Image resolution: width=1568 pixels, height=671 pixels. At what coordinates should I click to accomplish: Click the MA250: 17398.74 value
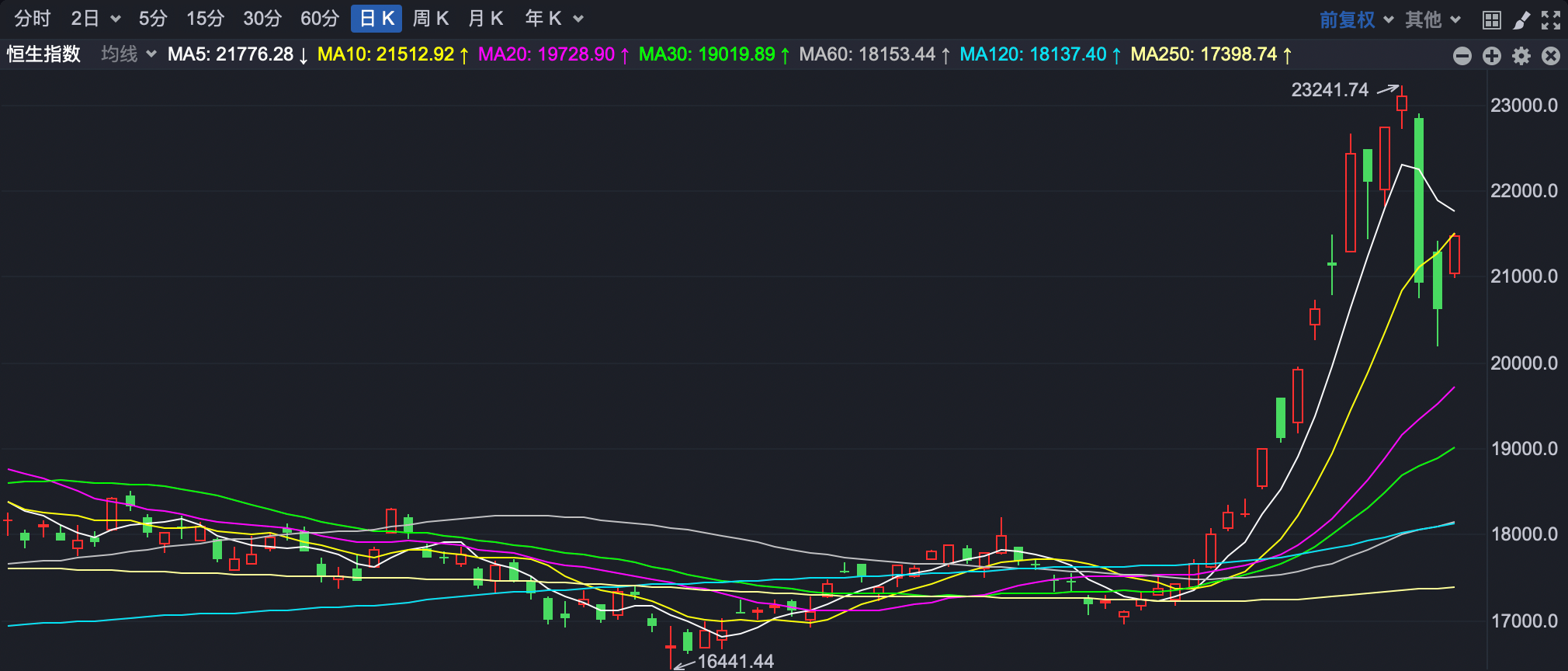pyautogui.click(x=1211, y=54)
